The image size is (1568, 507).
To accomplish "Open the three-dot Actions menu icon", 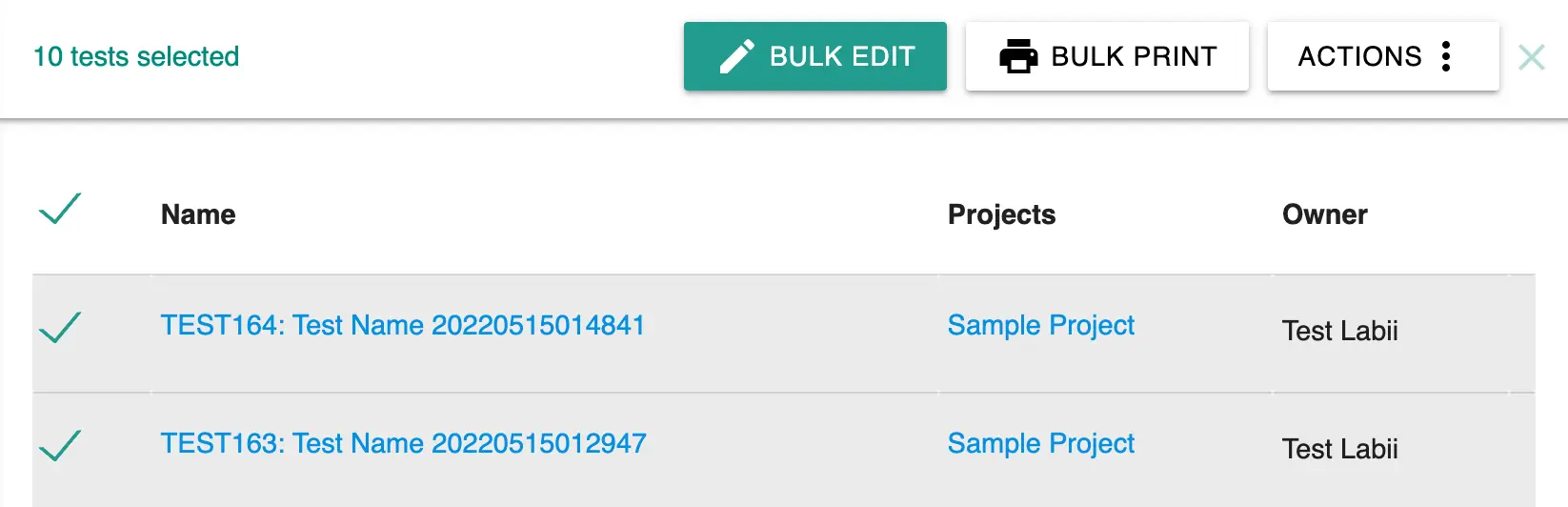I will (x=1446, y=56).
